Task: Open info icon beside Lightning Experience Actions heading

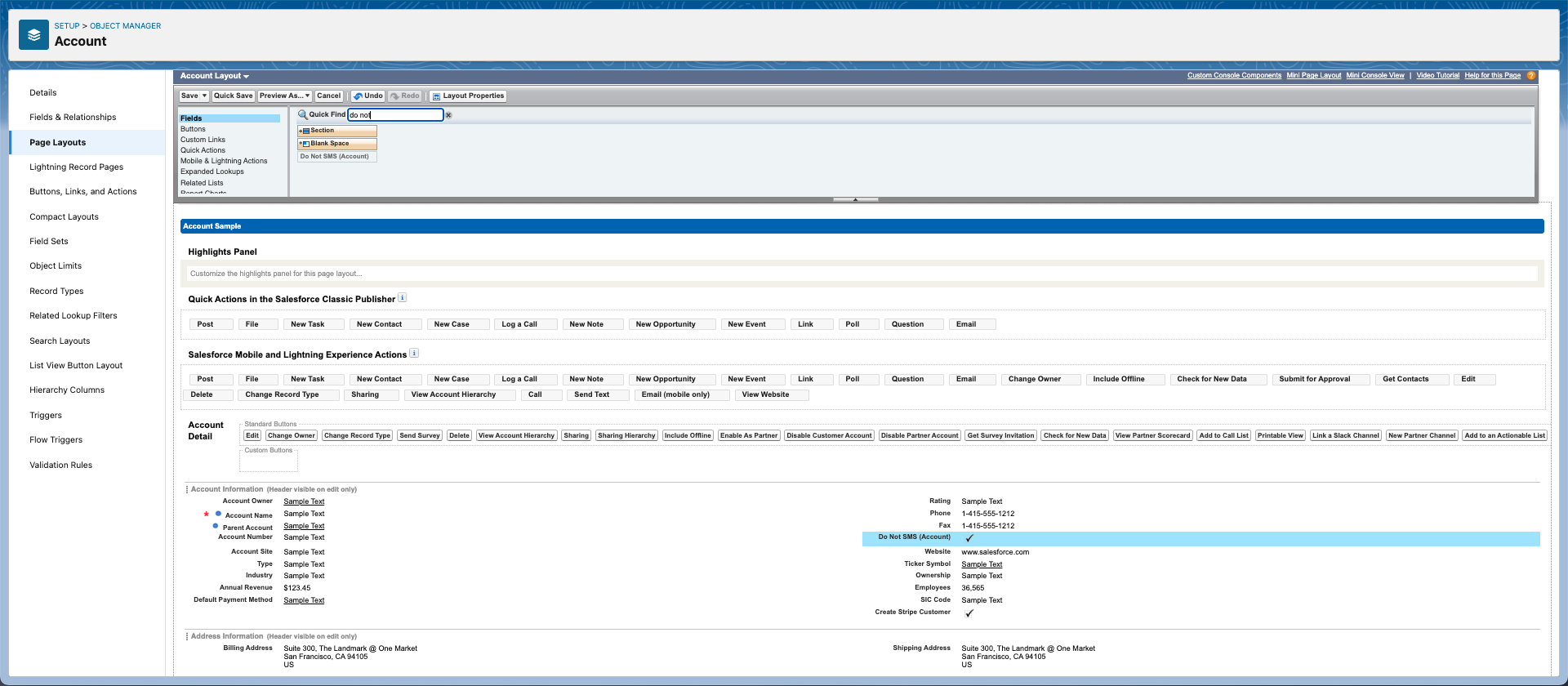Action: point(414,354)
